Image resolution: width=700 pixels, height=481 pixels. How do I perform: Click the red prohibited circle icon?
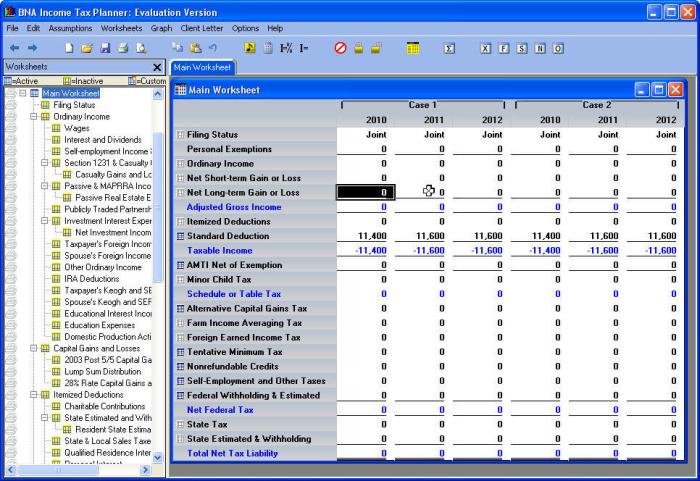point(340,48)
